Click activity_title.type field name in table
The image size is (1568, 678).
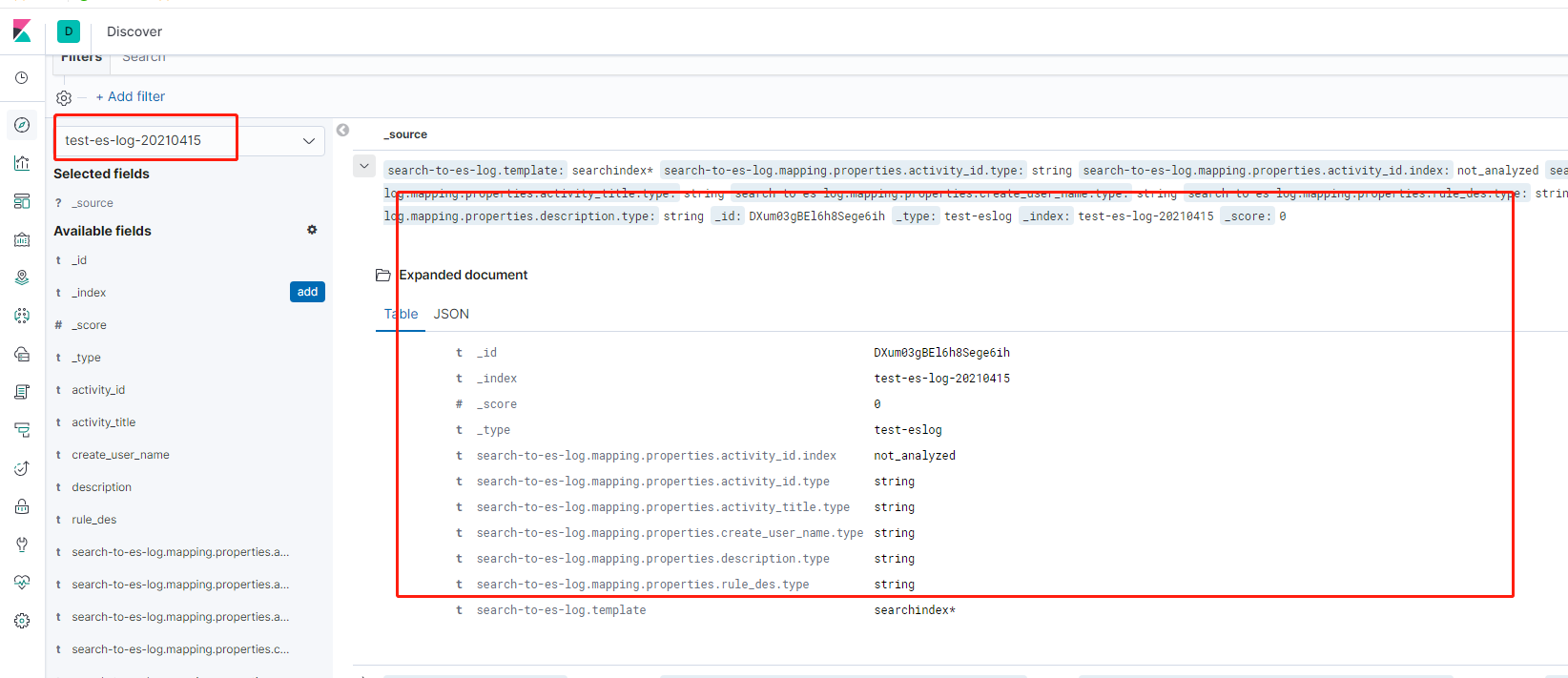(663, 507)
